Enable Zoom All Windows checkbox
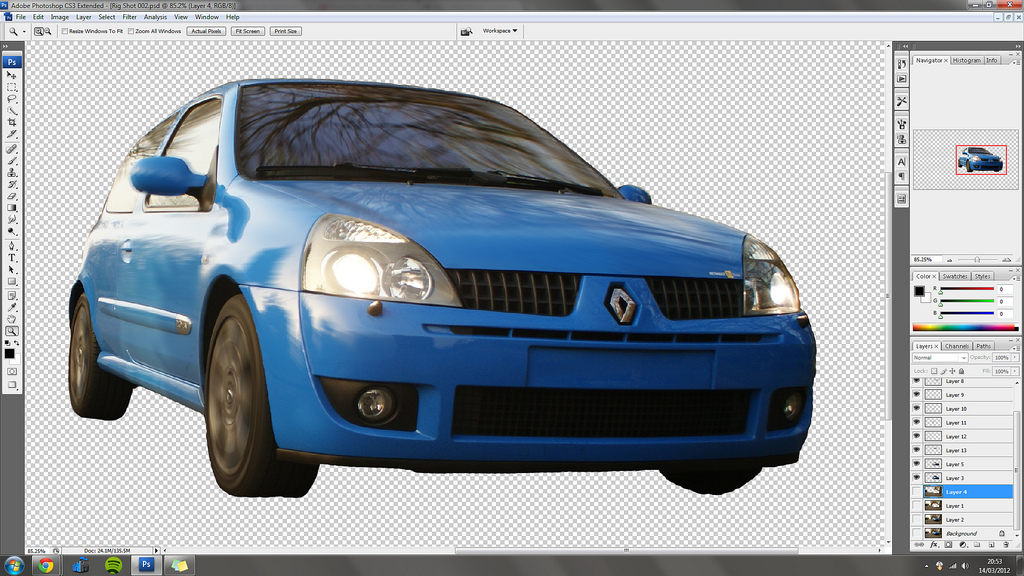 (x=130, y=31)
